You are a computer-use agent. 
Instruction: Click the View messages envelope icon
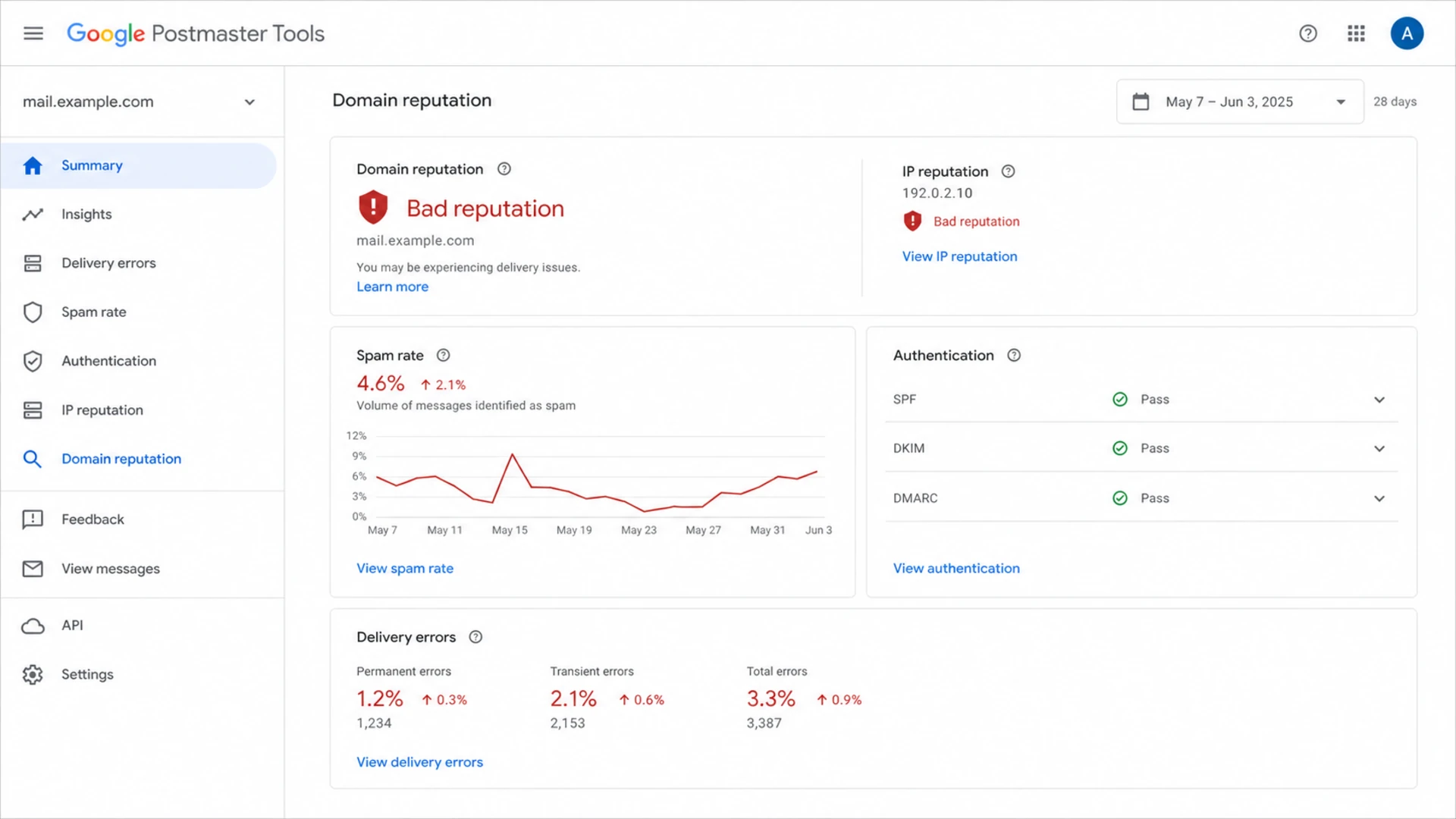(33, 569)
